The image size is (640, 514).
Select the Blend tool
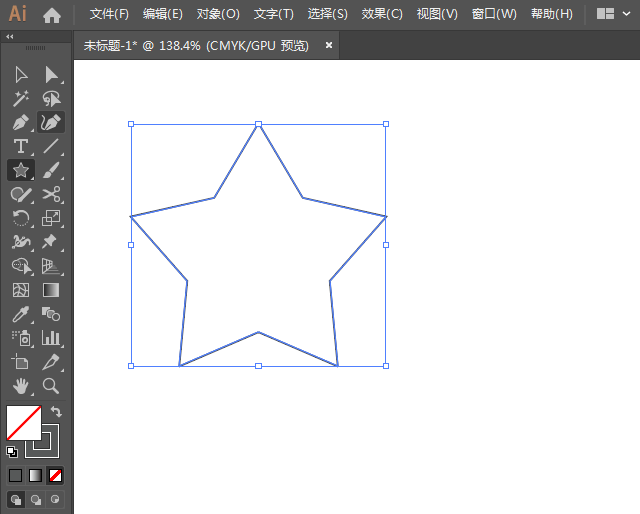tap(51, 314)
